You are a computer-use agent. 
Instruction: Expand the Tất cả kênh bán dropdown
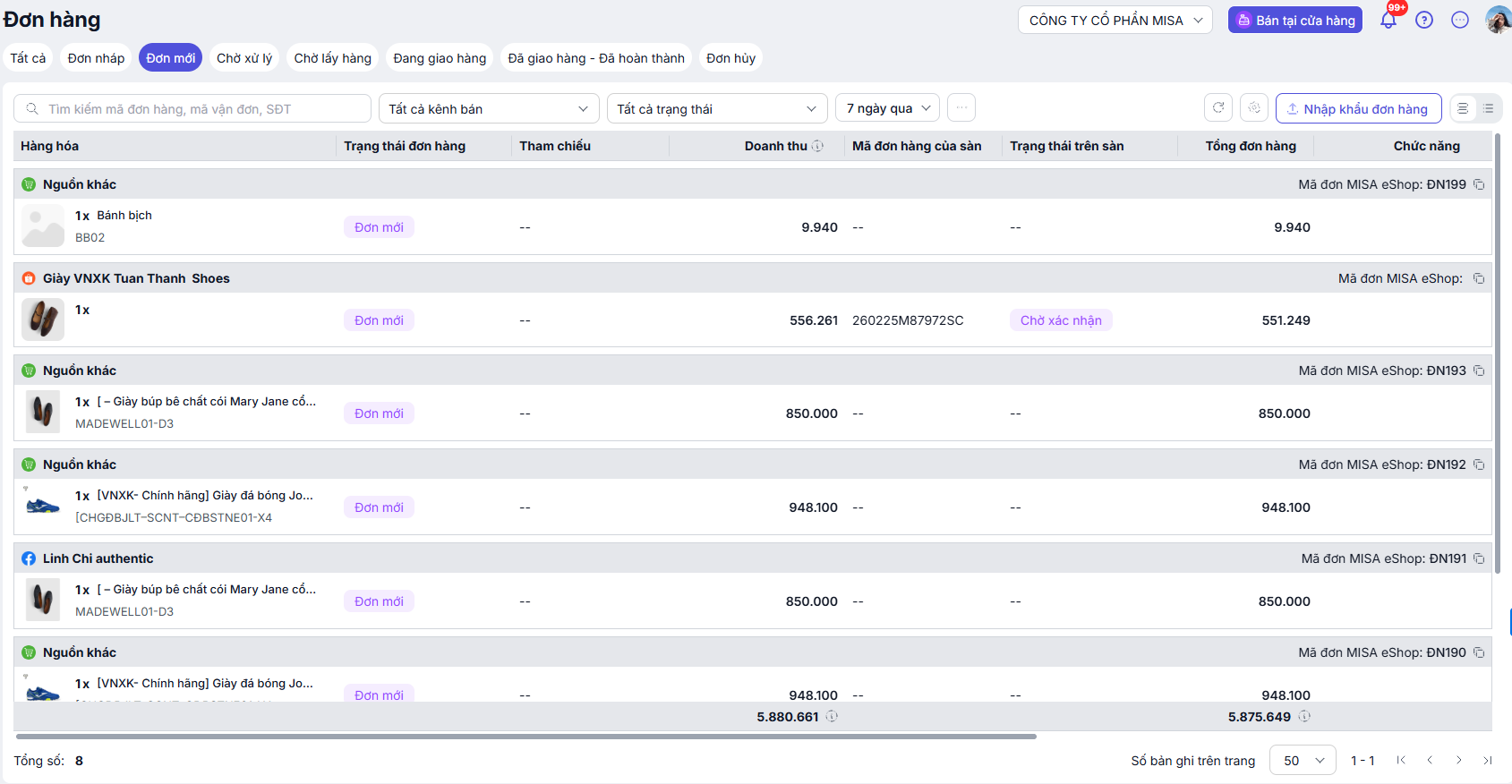pos(489,108)
